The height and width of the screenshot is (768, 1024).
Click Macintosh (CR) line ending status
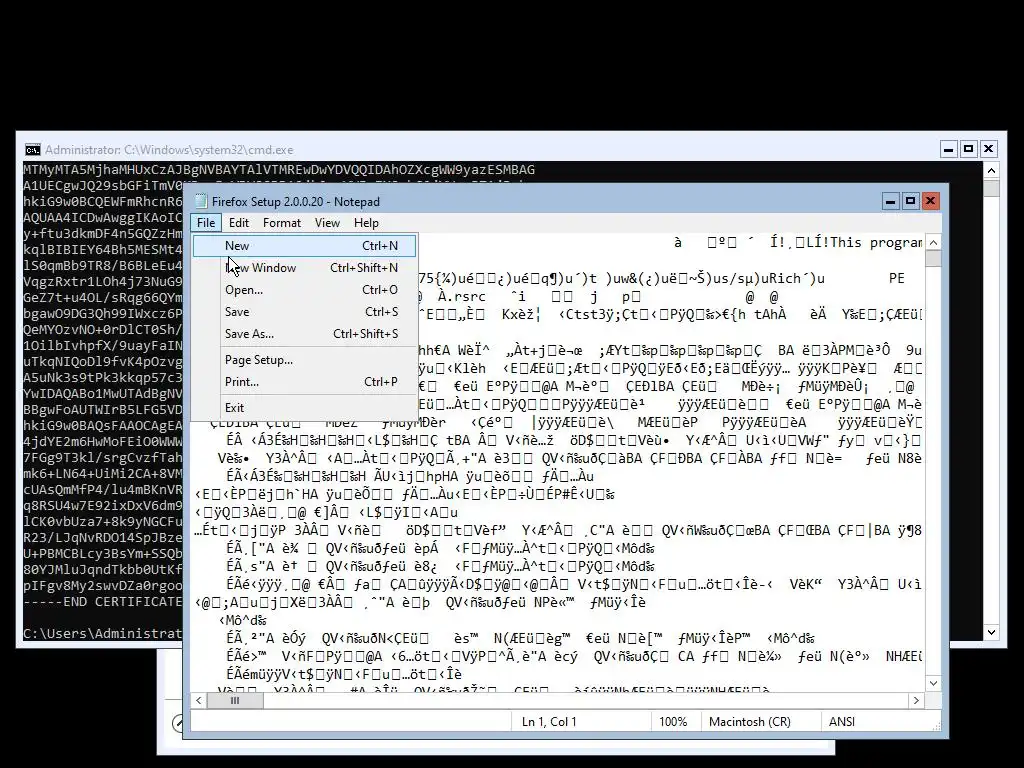click(750, 722)
